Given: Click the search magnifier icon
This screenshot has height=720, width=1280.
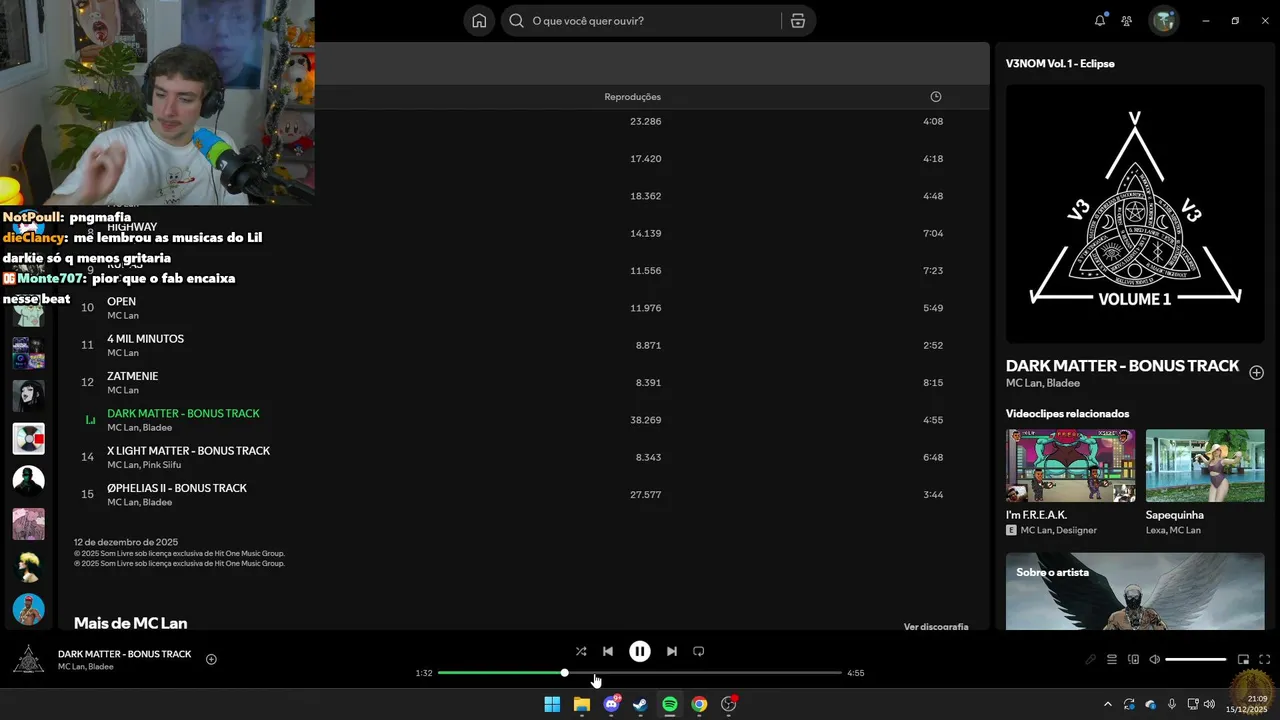Looking at the screenshot, I should (x=516, y=21).
